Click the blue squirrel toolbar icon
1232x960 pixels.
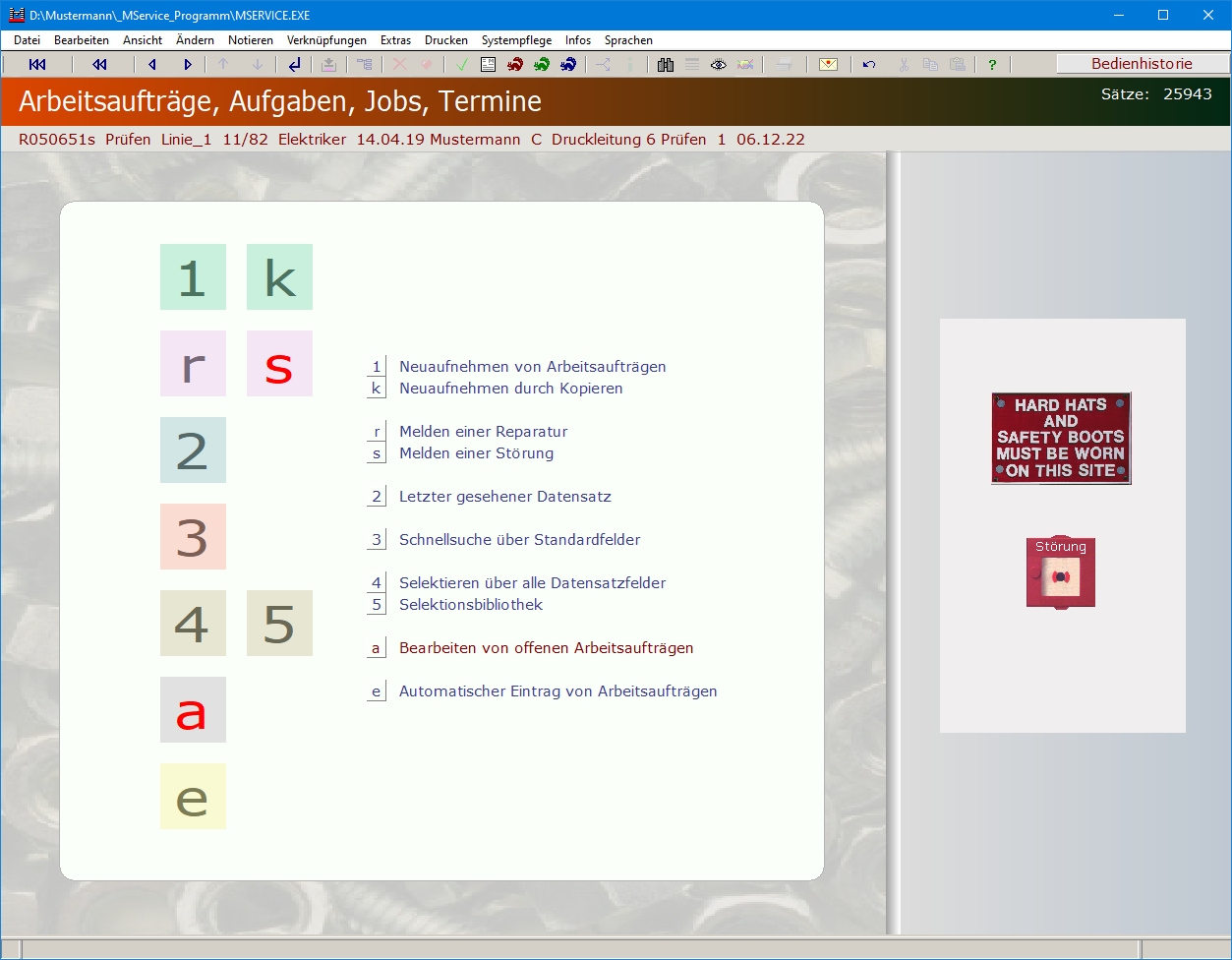pyautogui.click(x=567, y=65)
